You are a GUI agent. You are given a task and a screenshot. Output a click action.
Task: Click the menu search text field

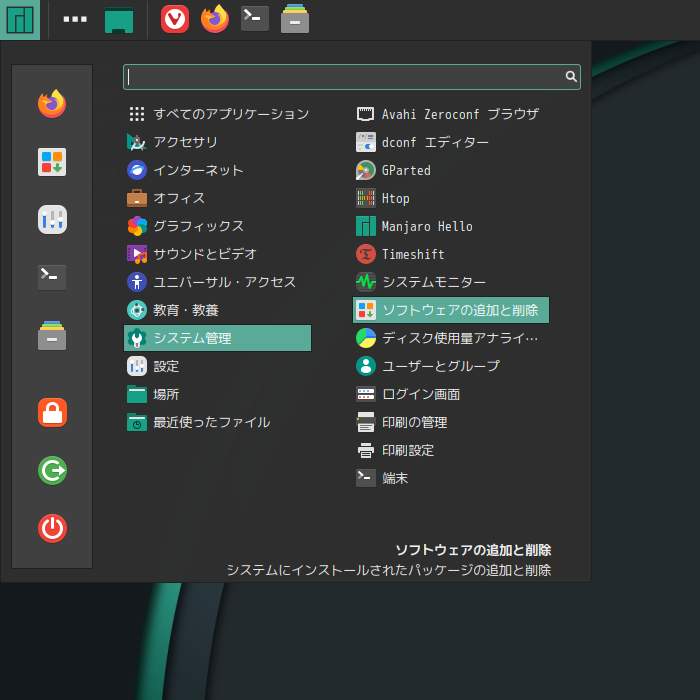pos(352,77)
